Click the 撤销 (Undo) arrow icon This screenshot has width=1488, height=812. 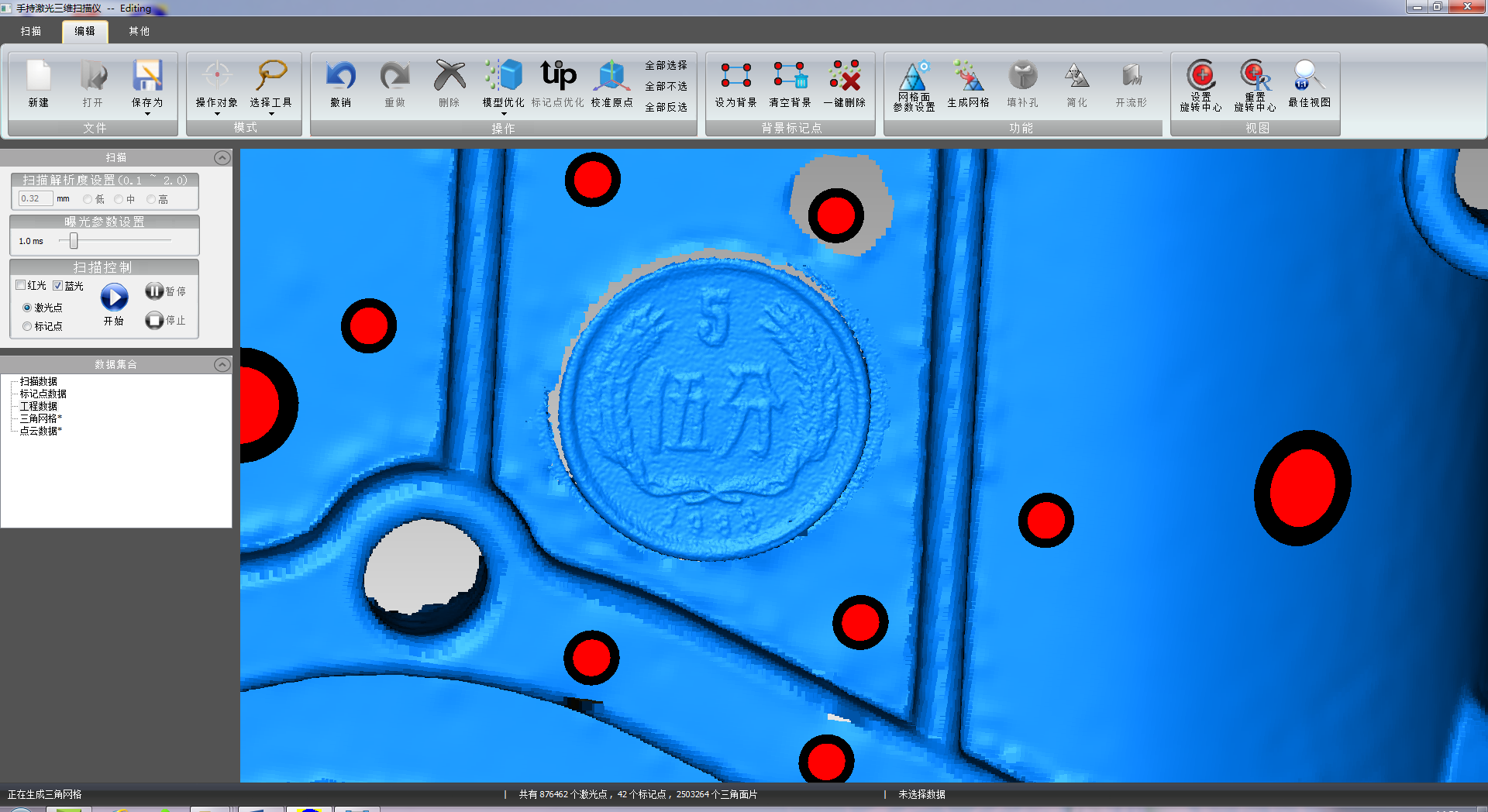coord(340,77)
